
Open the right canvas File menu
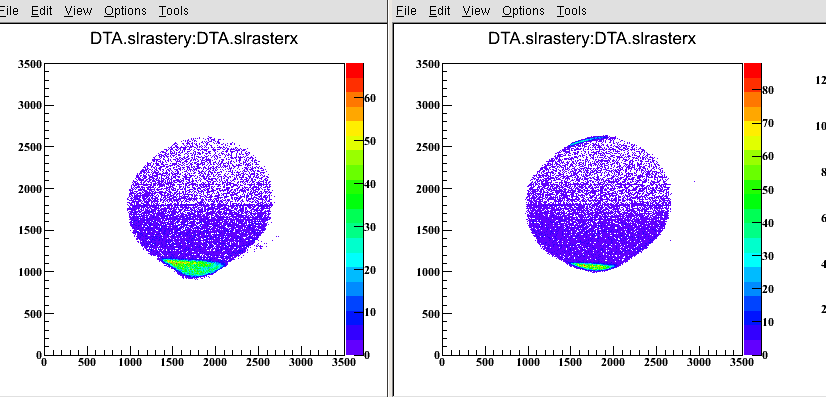click(x=406, y=11)
